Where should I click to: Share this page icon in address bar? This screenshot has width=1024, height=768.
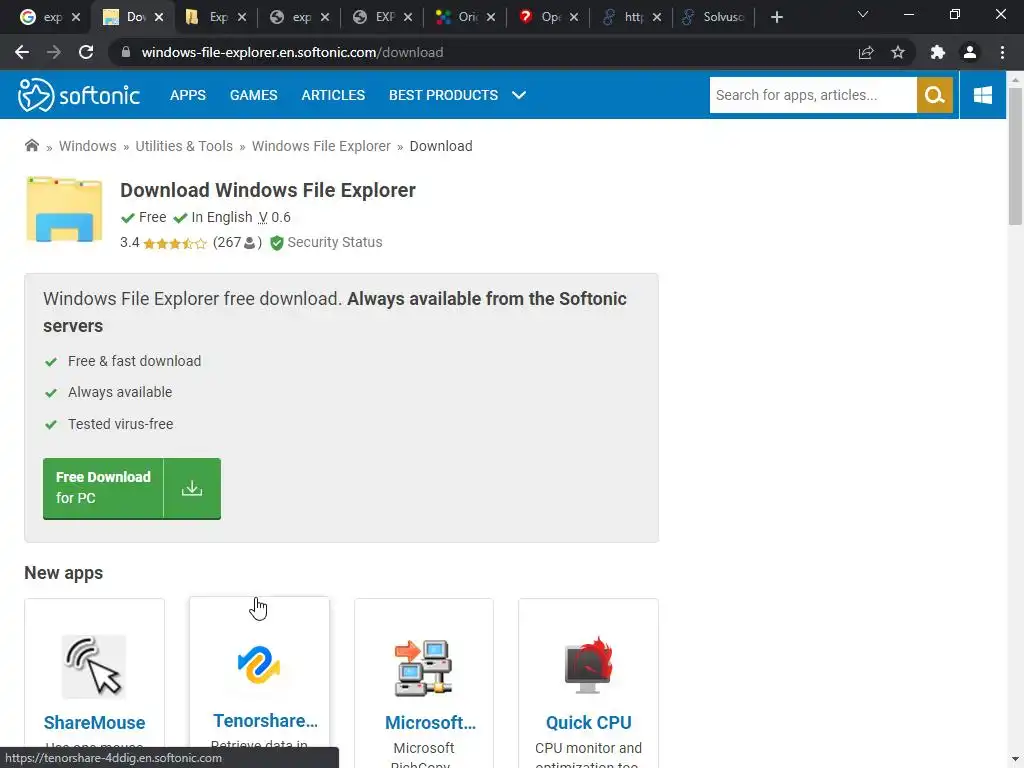point(866,52)
